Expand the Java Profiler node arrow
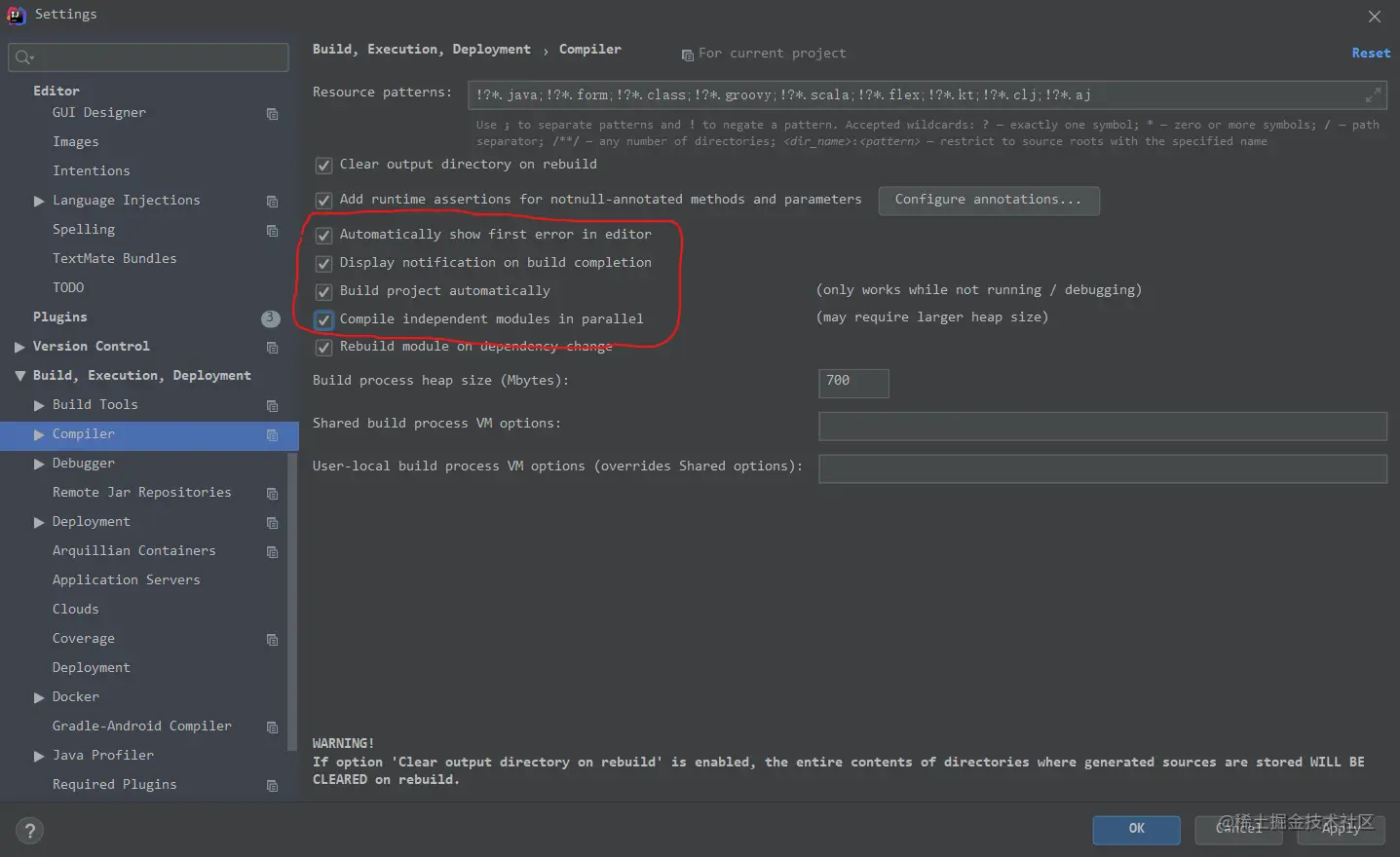 pos(39,756)
